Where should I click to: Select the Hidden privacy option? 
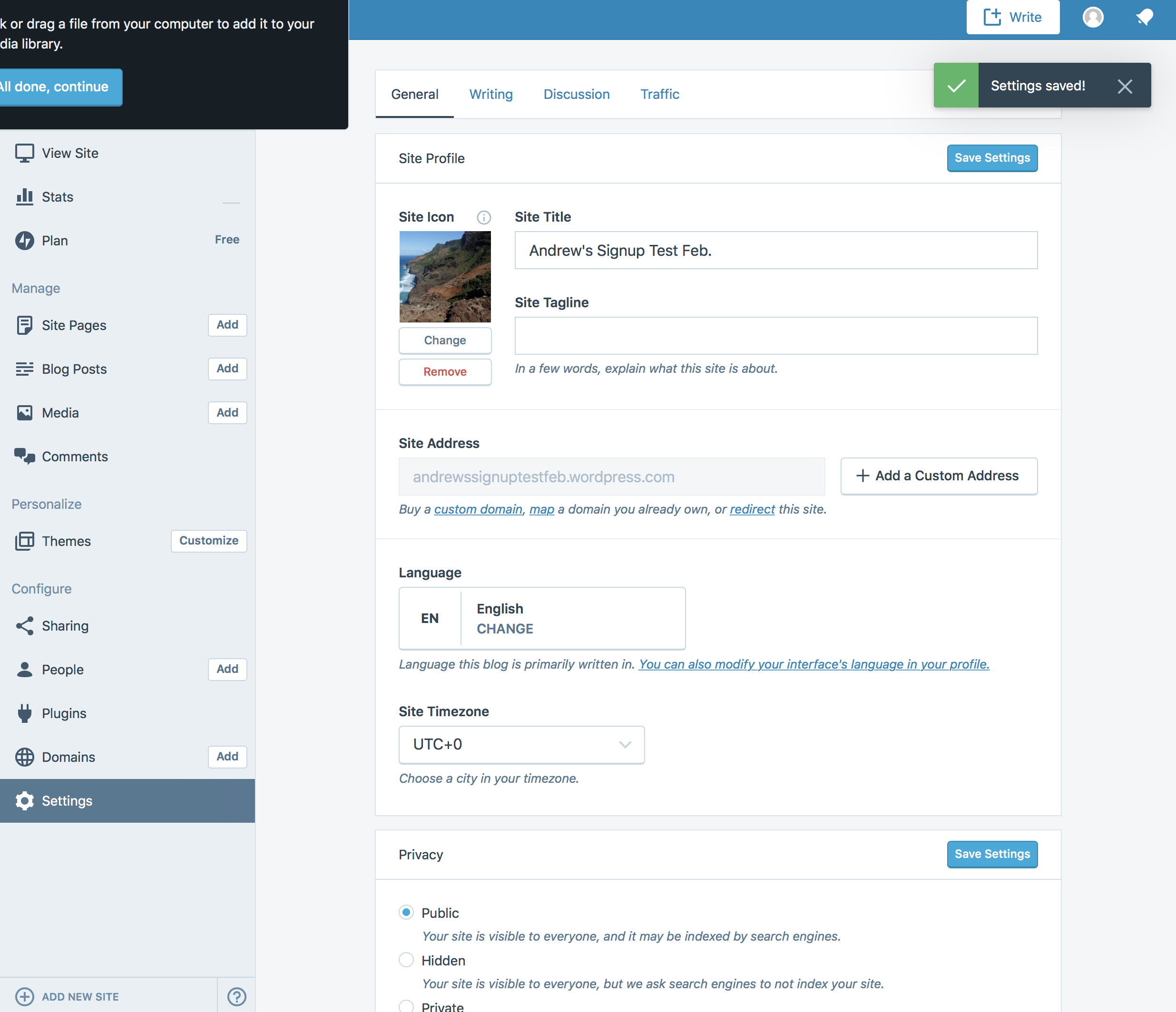406,960
